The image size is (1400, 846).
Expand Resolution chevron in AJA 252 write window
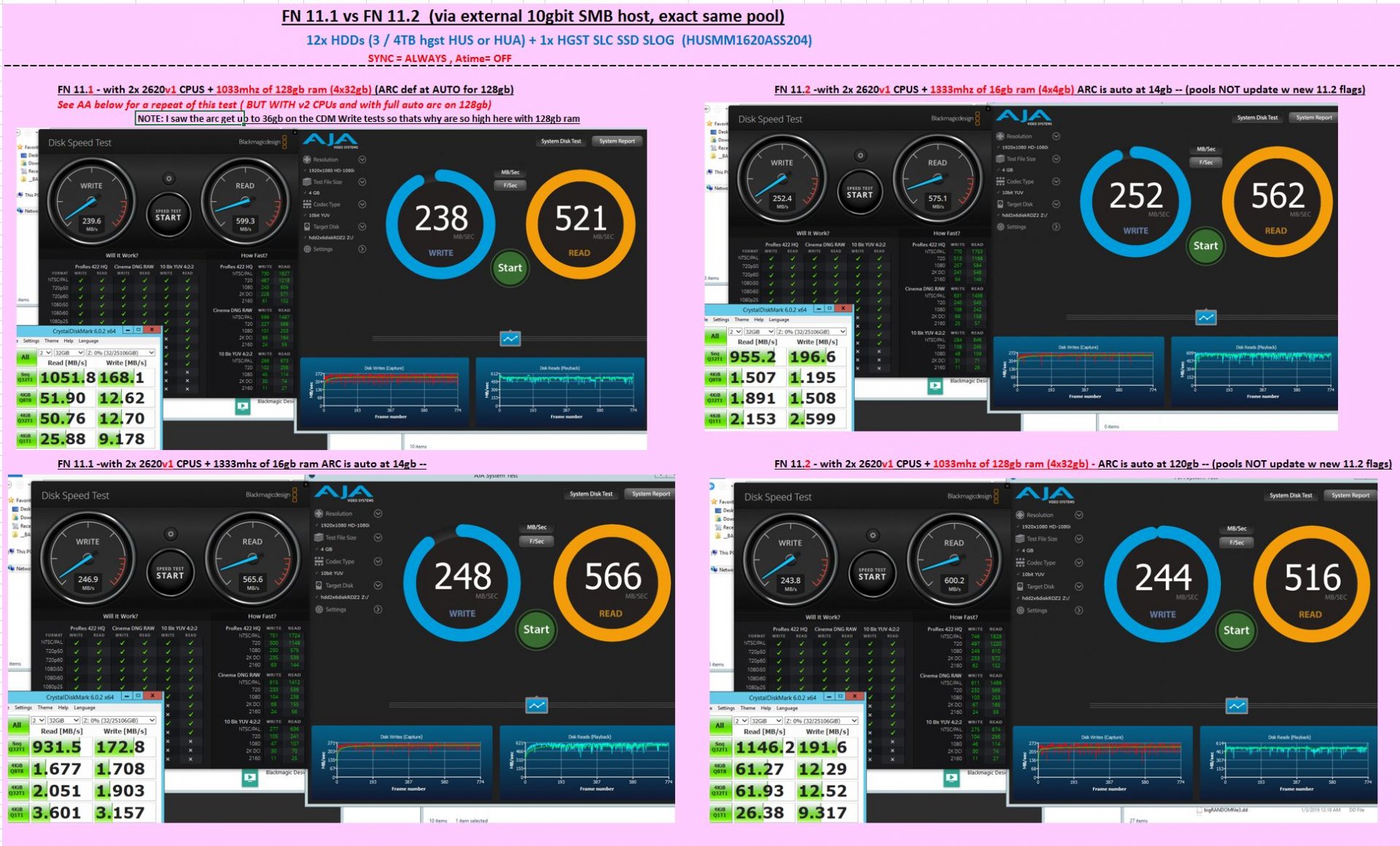1056,136
